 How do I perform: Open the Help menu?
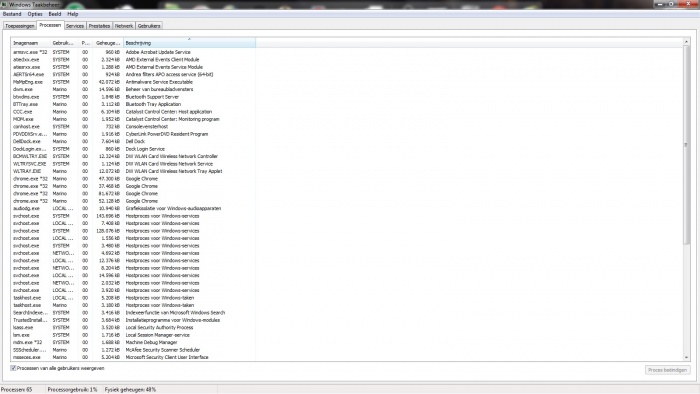coord(72,14)
